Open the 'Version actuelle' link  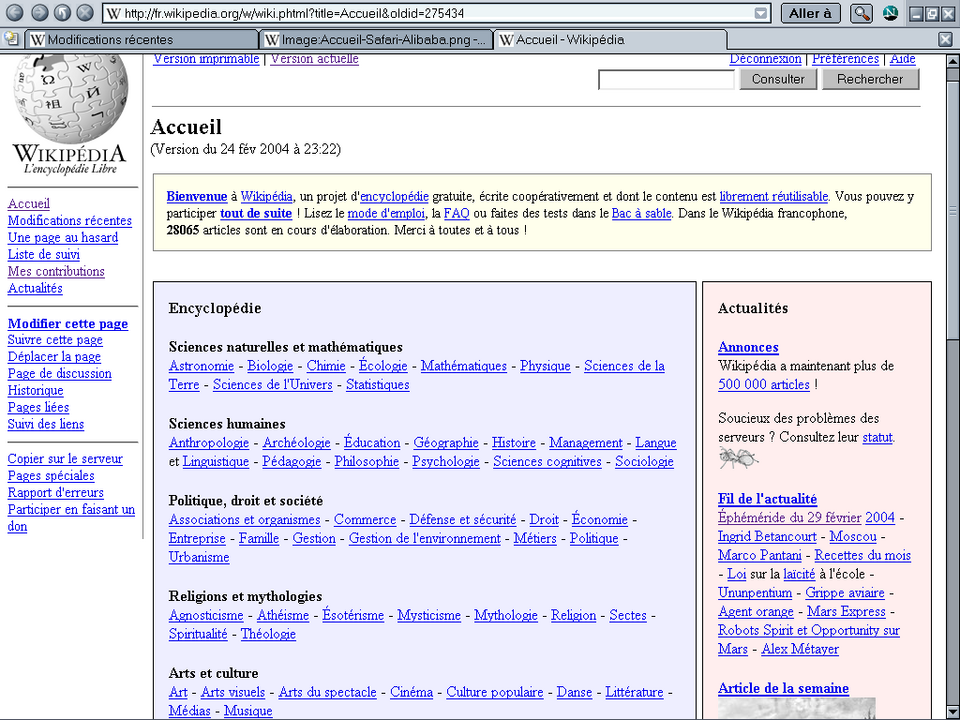pyautogui.click(x=315, y=59)
